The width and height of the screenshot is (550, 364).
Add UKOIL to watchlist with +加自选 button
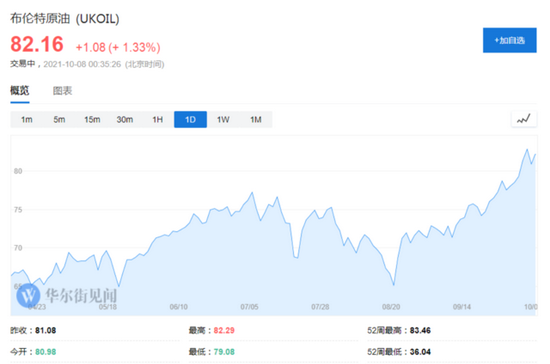pyautogui.click(x=509, y=40)
